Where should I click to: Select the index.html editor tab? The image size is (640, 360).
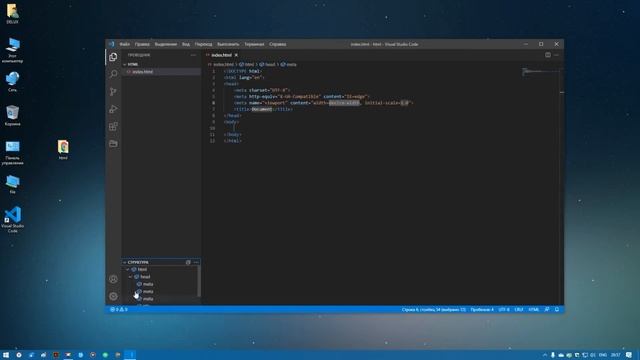222,55
